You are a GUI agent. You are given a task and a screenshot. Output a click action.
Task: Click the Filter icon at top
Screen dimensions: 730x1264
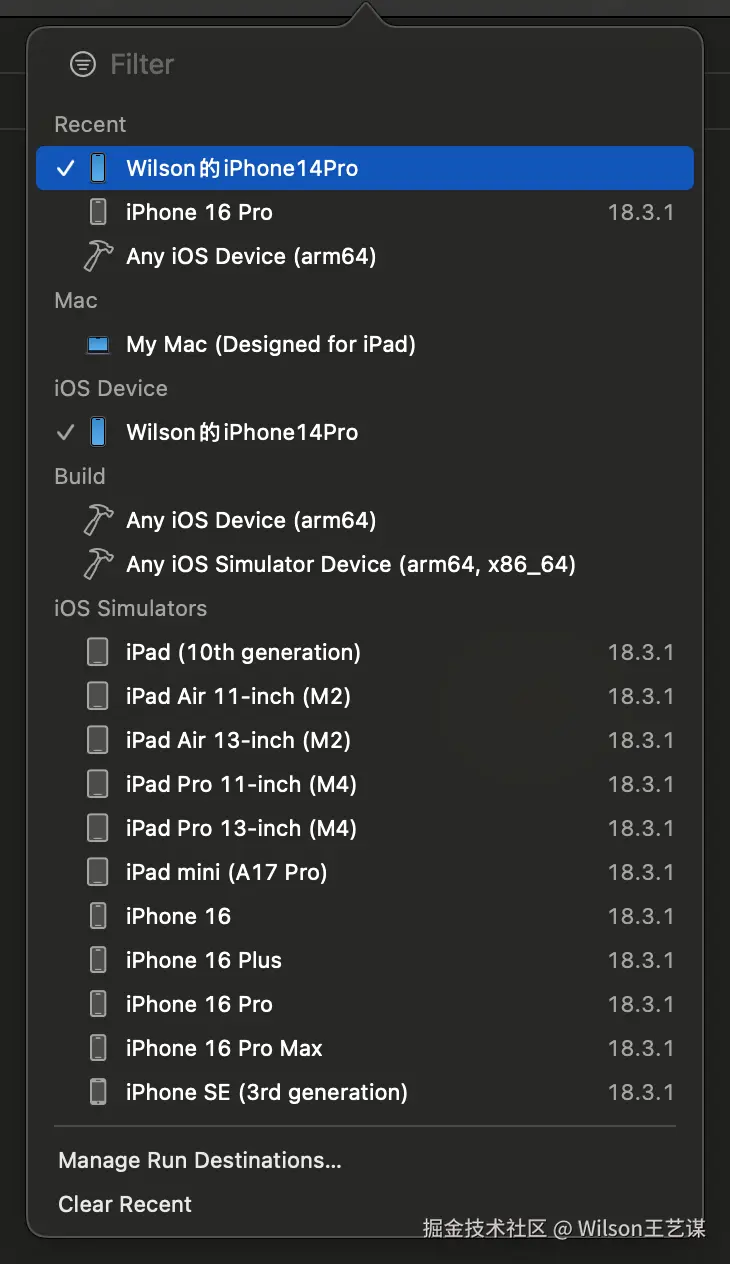(83, 65)
